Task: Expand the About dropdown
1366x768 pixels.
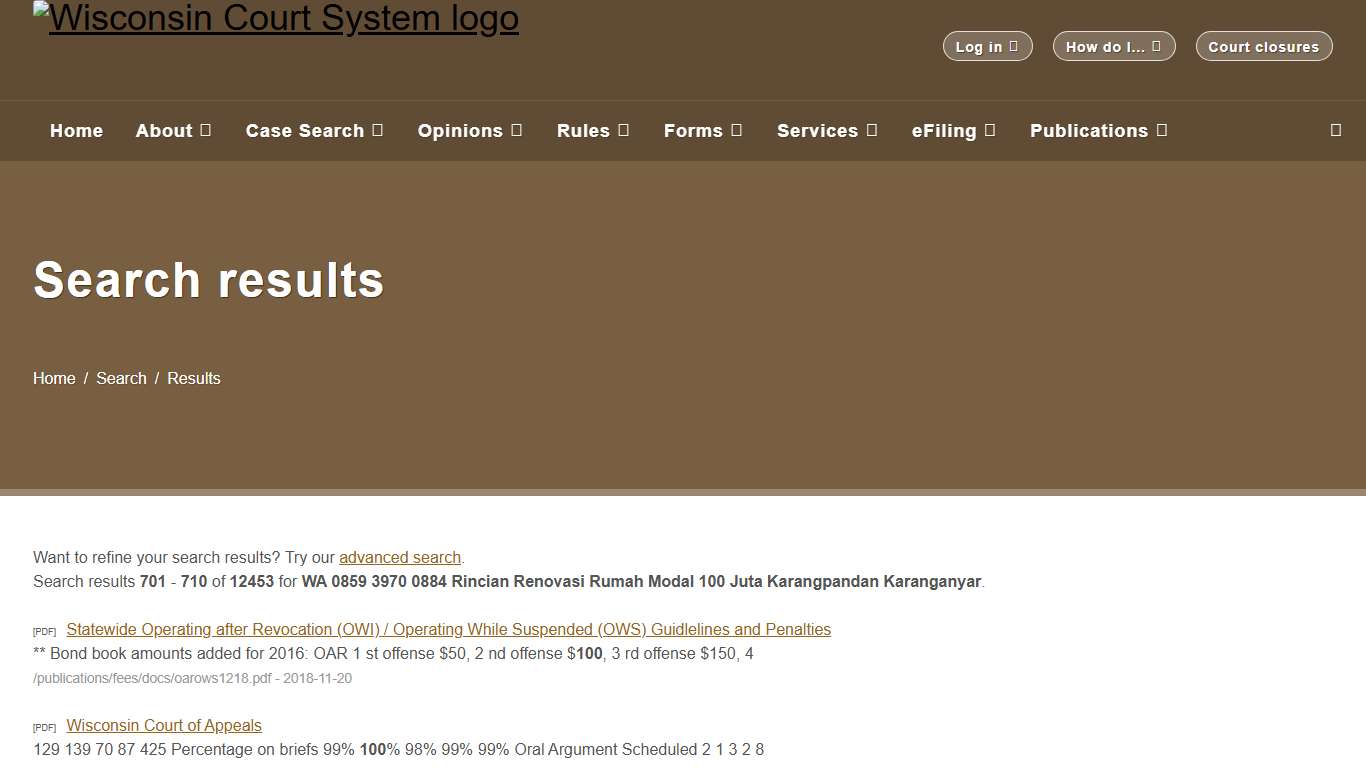Action: (173, 130)
